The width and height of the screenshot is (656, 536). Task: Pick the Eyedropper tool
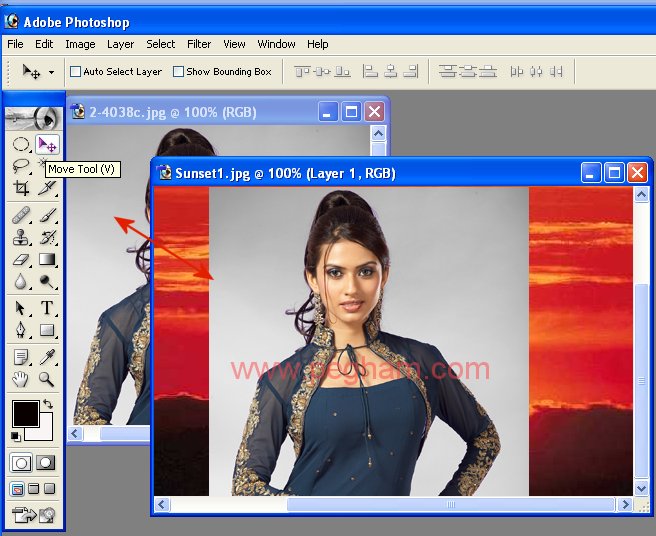tap(47, 357)
